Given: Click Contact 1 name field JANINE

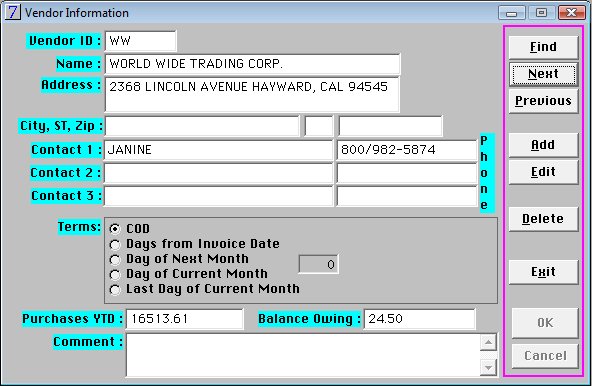Looking at the screenshot, I should pos(218,150).
